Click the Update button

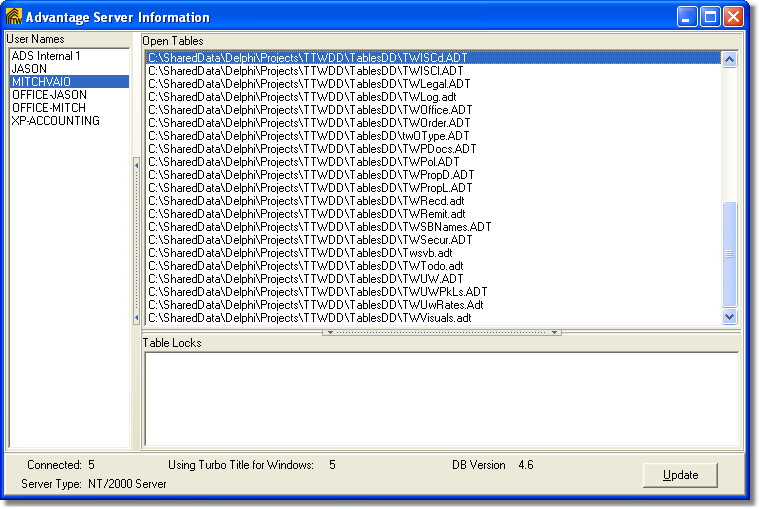click(680, 474)
